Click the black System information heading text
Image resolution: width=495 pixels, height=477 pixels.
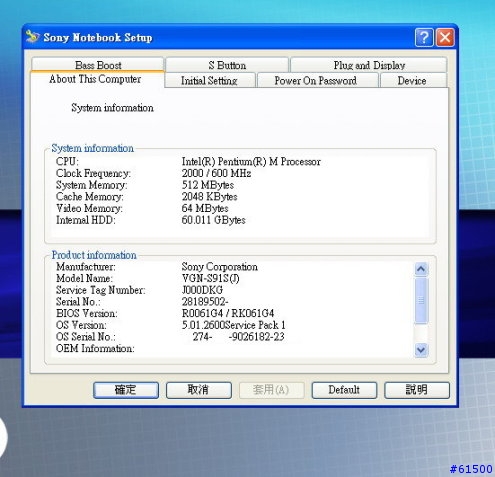click(x=112, y=108)
